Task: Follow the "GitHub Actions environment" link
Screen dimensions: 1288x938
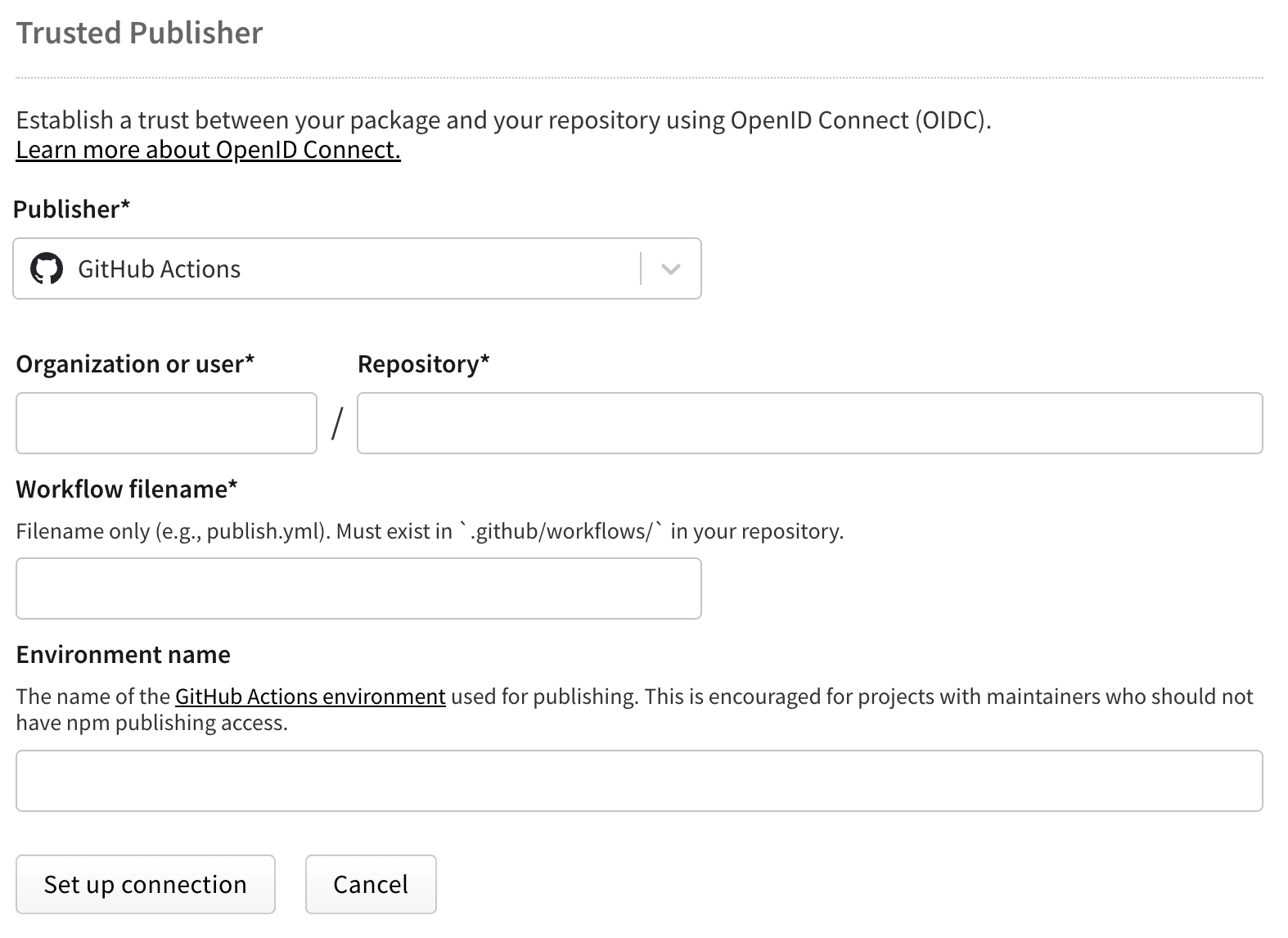Action: click(310, 696)
